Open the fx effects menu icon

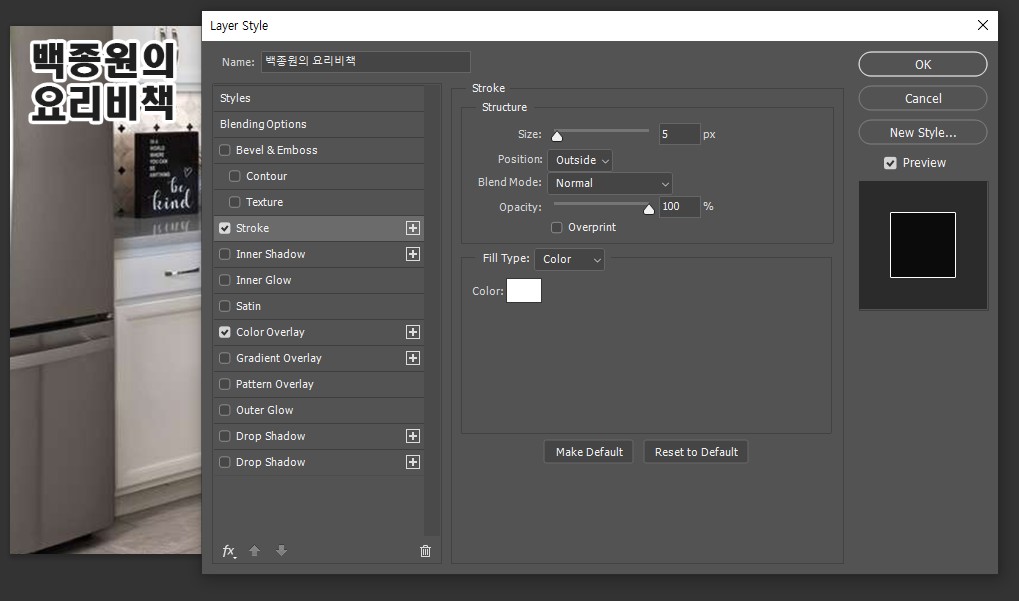(x=229, y=551)
